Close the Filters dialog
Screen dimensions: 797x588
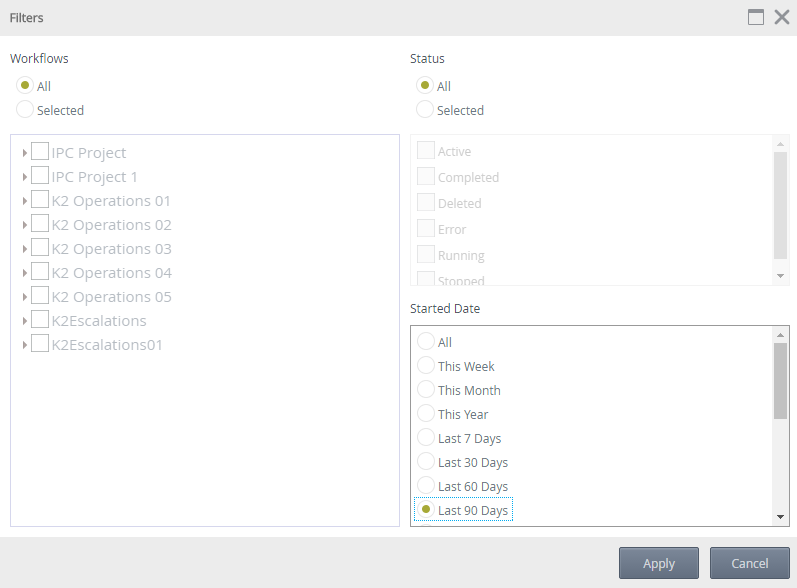(782, 17)
